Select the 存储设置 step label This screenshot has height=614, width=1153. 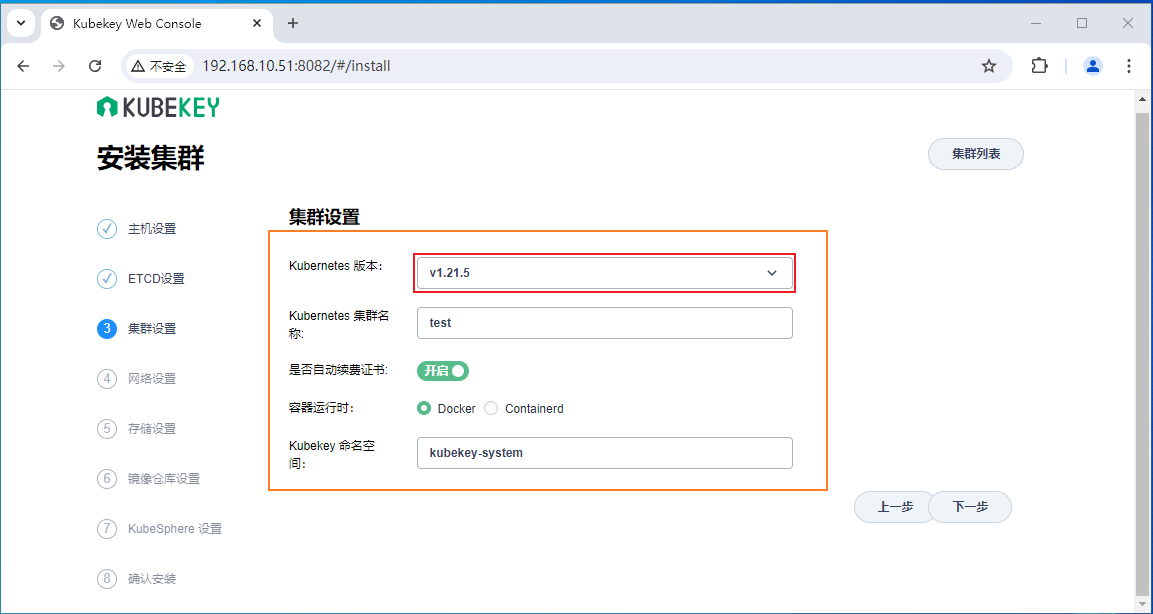click(x=152, y=429)
